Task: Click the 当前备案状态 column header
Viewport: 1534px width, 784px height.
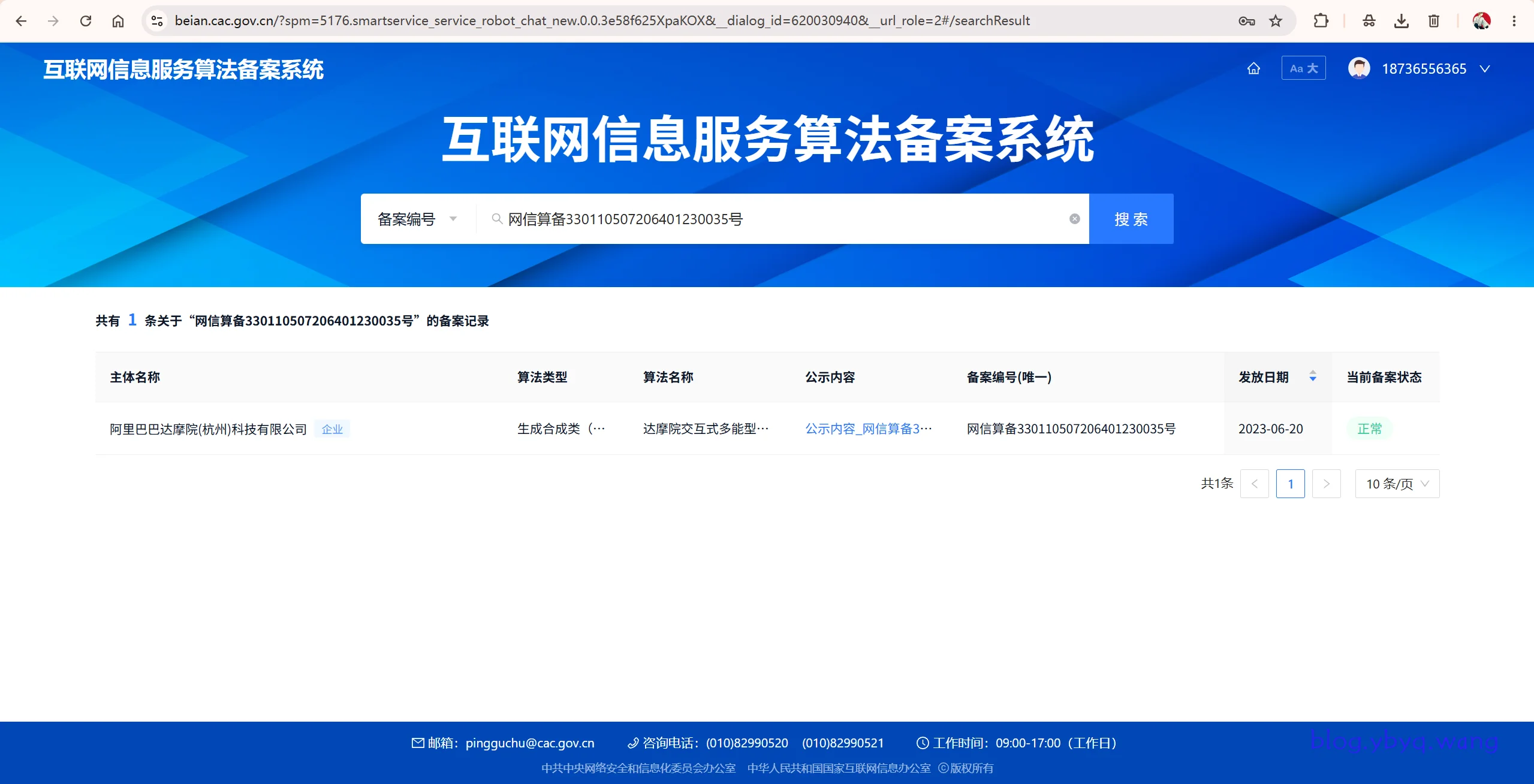Action: (x=1384, y=377)
